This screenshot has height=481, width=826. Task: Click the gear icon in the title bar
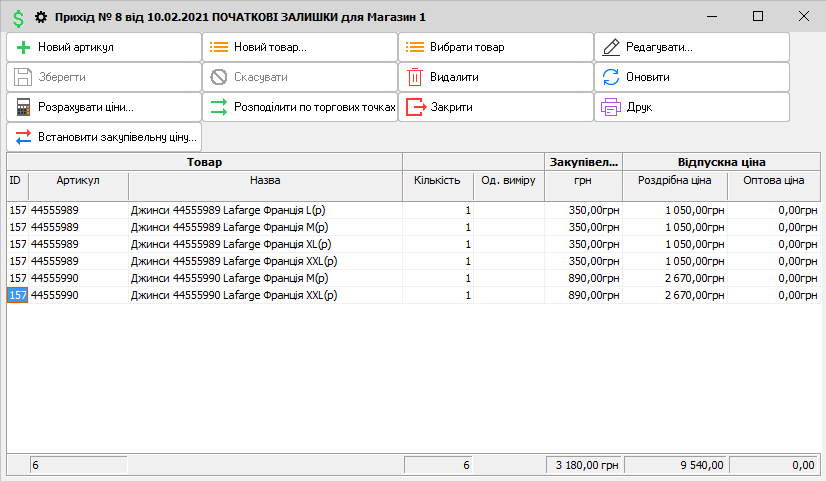click(x=41, y=17)
